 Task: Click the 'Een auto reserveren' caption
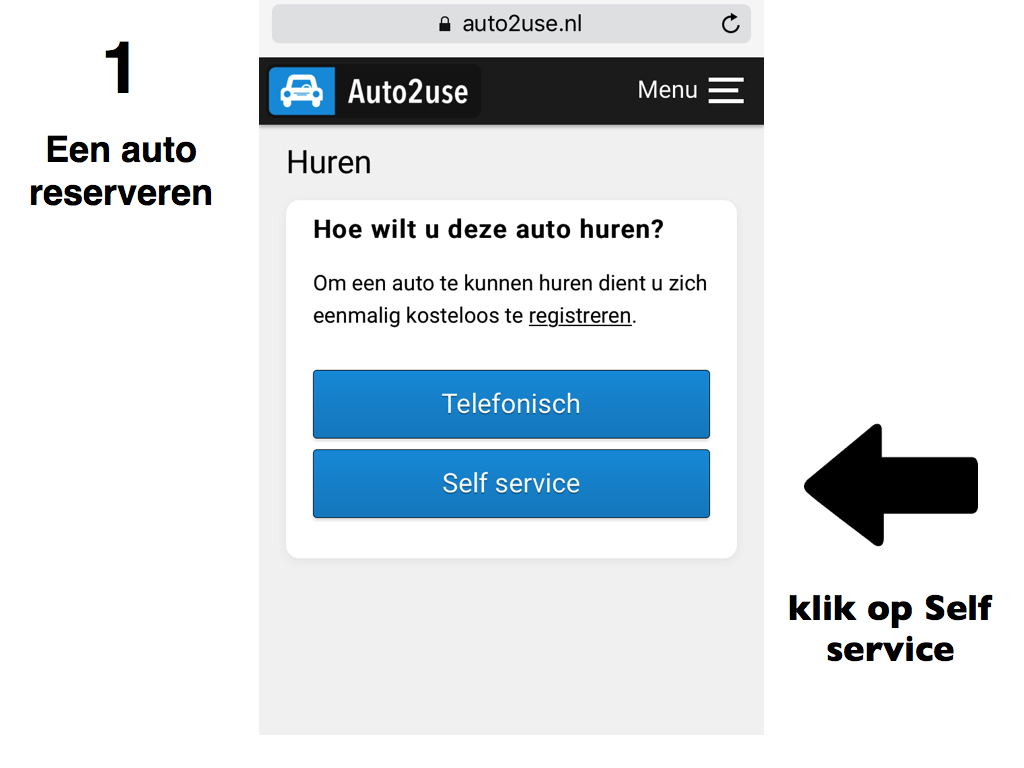[121, 171]
